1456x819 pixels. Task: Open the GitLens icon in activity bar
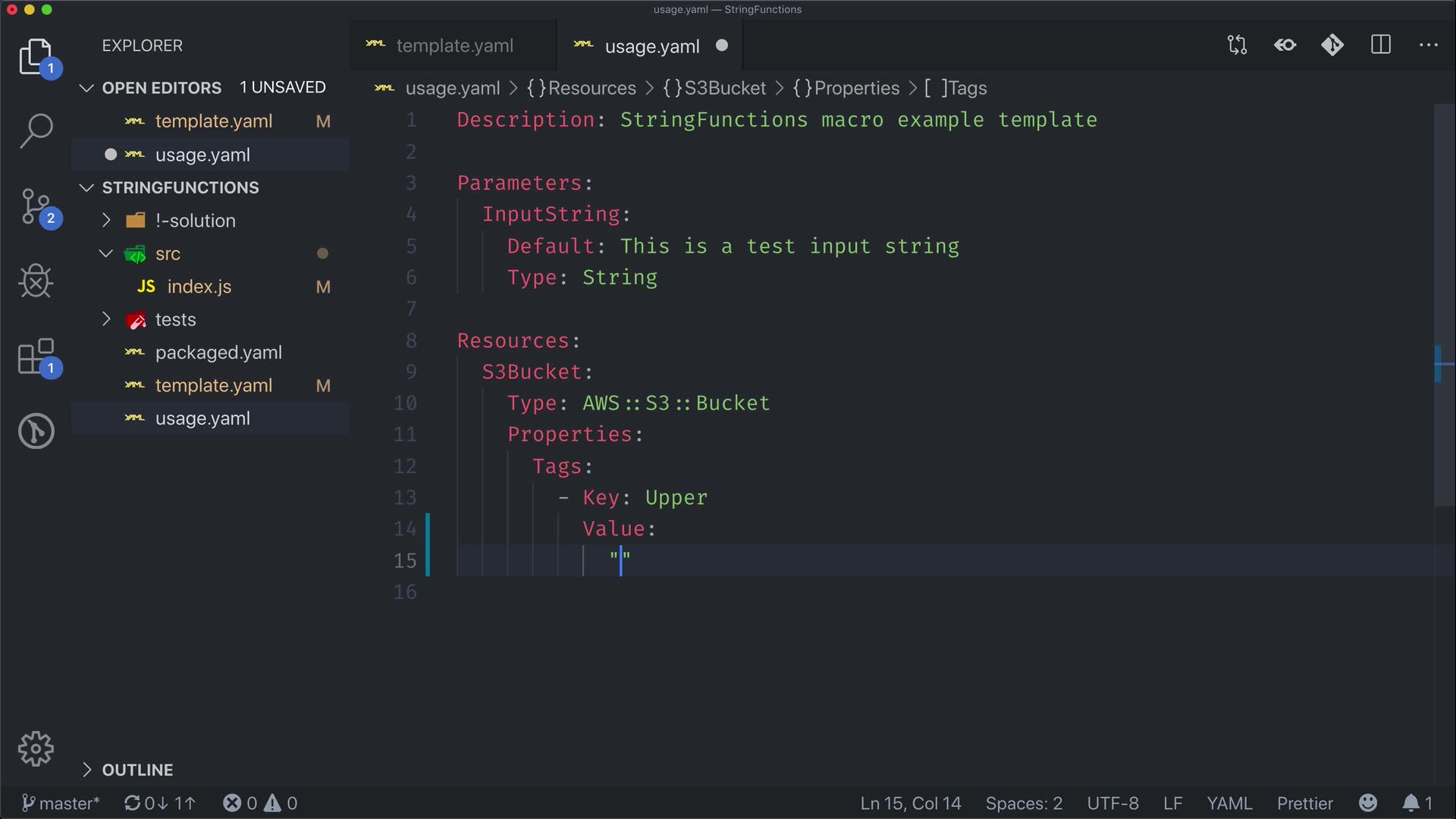coord(36,431)
